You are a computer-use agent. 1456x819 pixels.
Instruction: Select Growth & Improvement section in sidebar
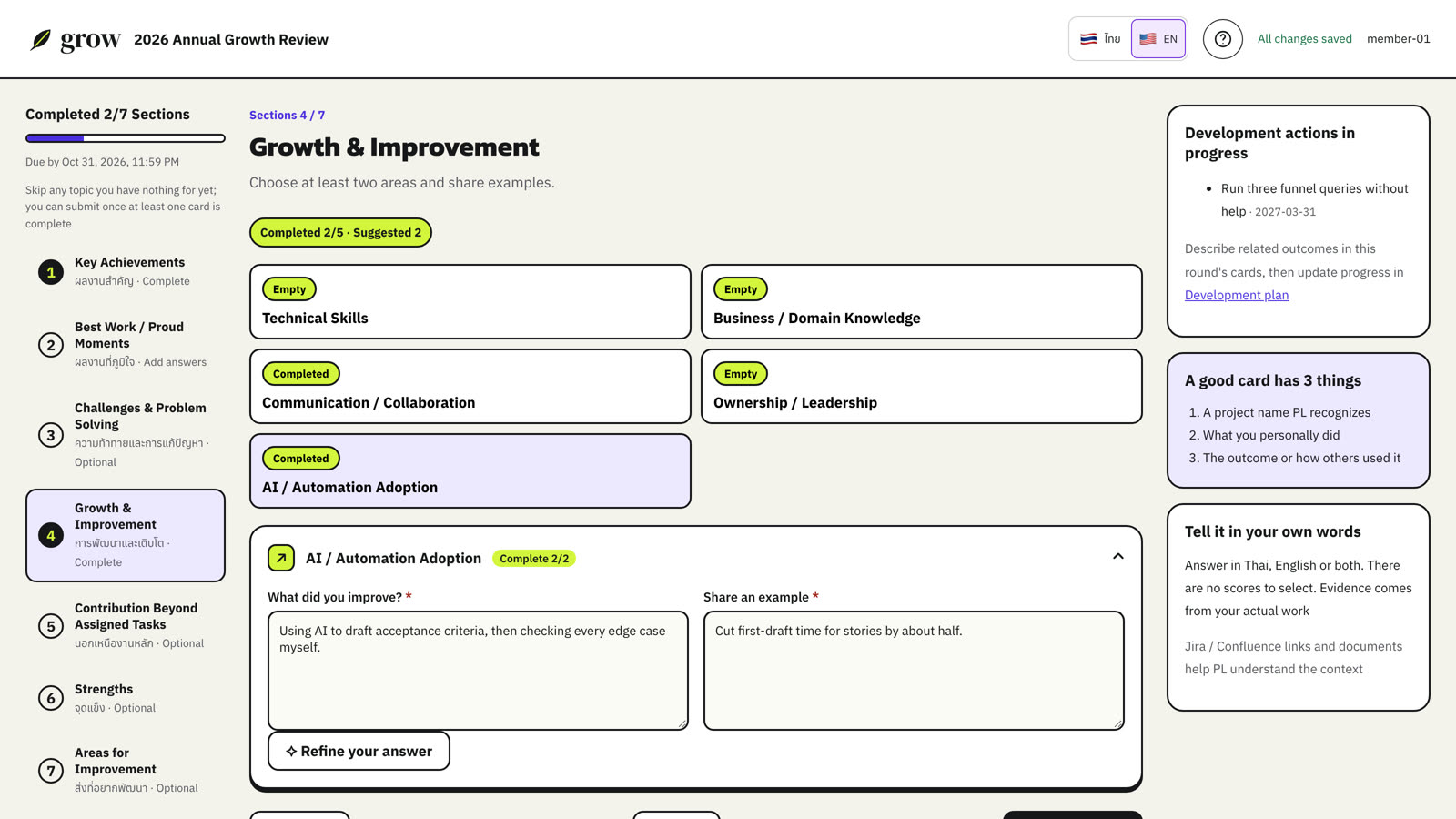click(x=126, y=535)
